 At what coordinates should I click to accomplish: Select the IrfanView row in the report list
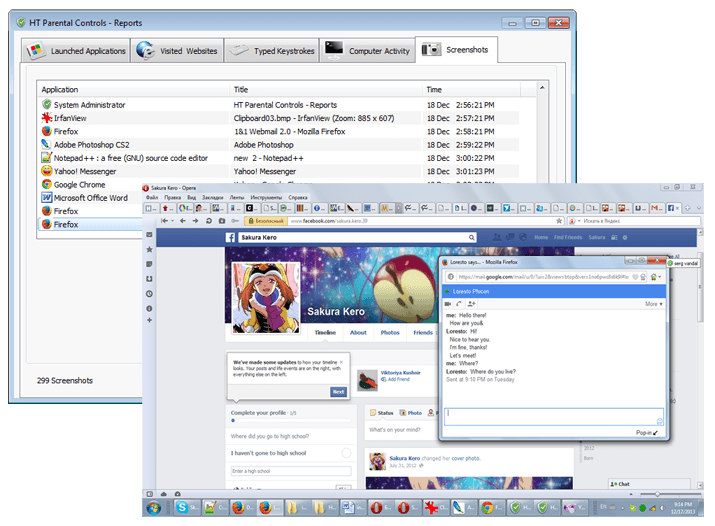(280, 118)
